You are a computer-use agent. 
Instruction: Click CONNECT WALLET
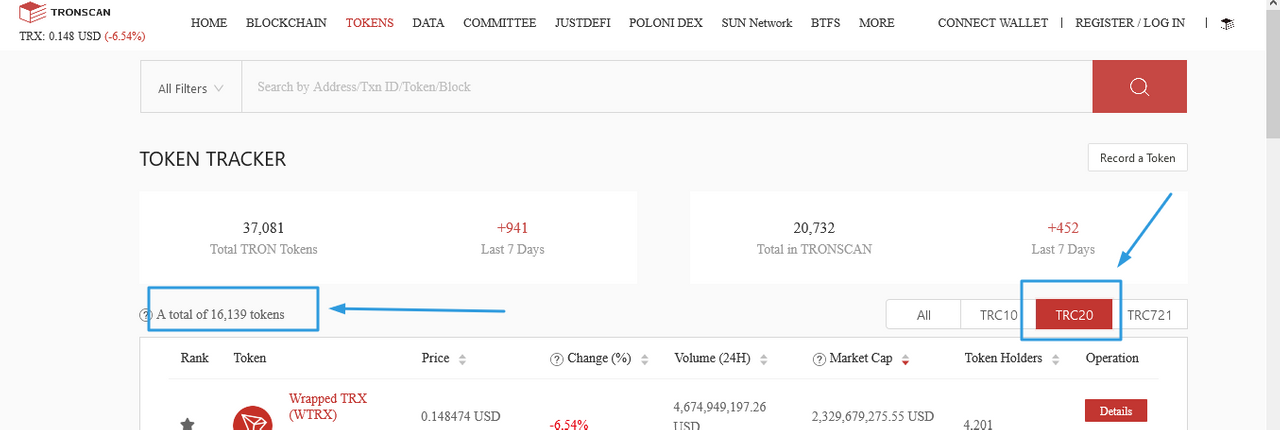993,23
